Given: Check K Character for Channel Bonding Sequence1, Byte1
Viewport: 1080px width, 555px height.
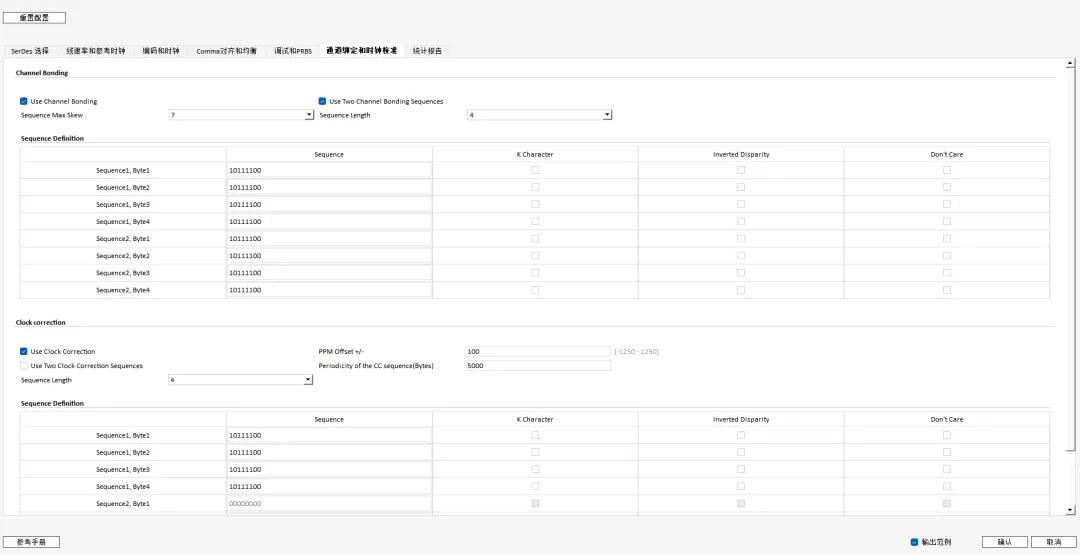Looking at the screenshot, I should [x=535, y=170].
